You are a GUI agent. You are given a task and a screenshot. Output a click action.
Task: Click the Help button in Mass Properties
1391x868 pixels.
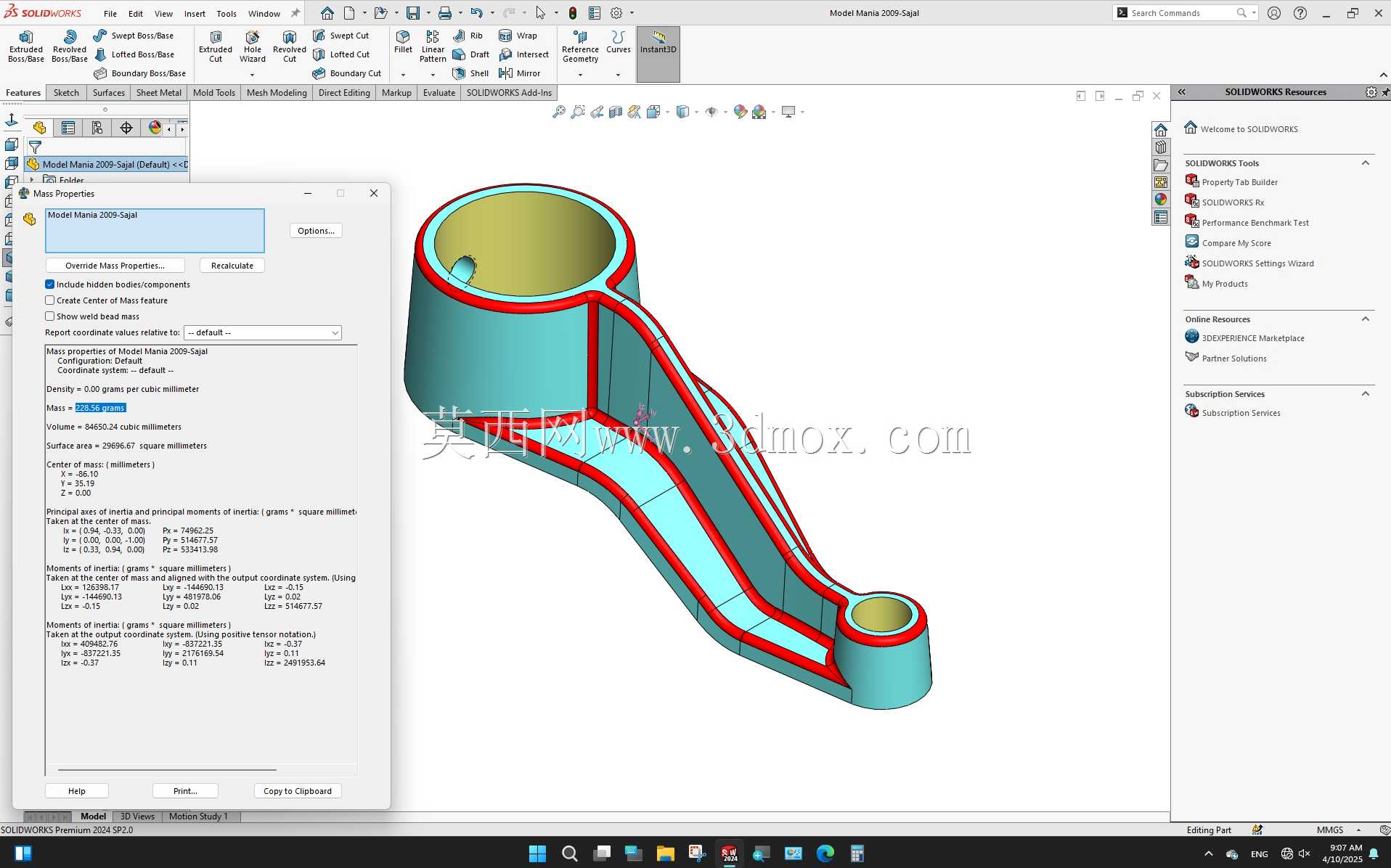(x=77, y=791)
